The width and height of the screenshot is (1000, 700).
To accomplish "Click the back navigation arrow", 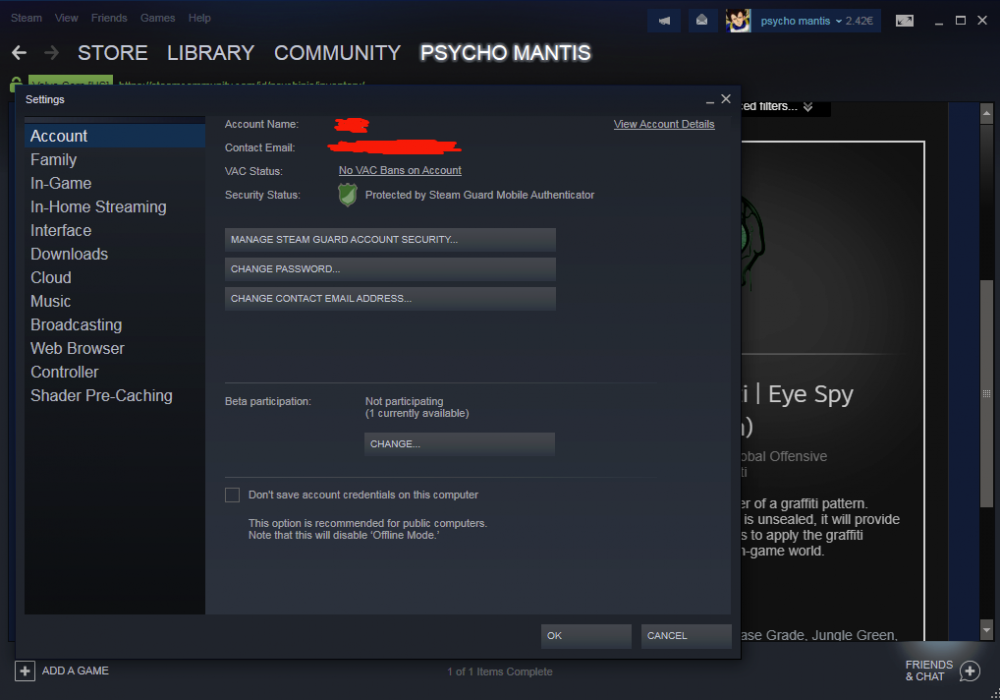I will click(19, 52).
